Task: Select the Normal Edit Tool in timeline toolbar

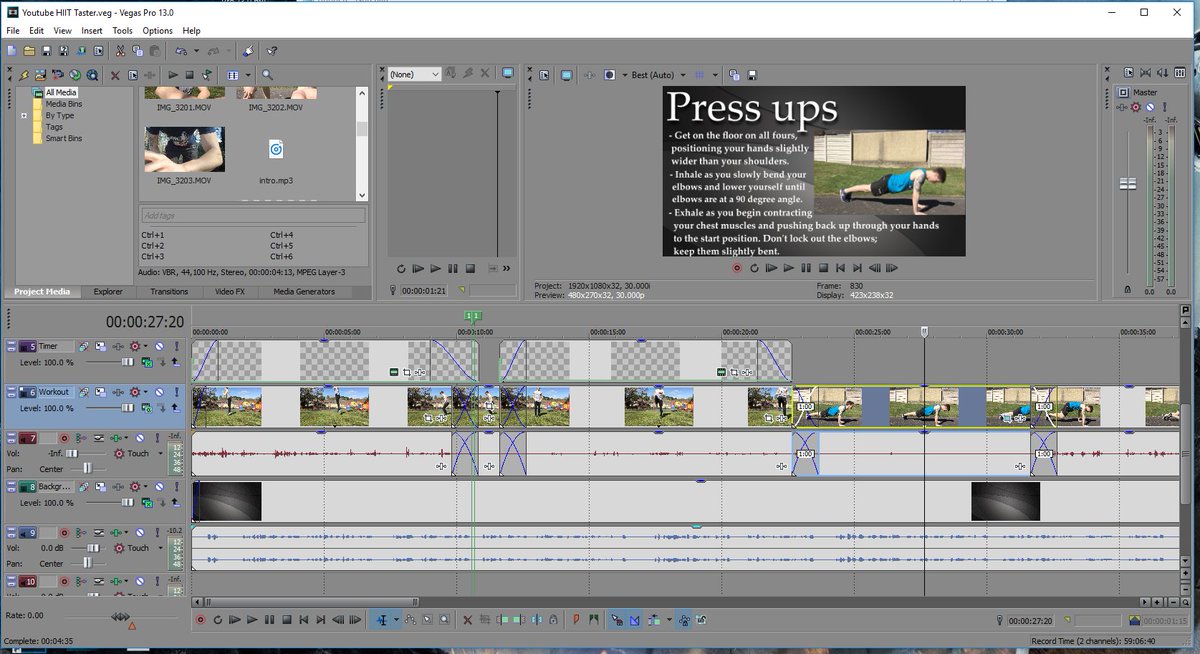Action: pos(382,620)
